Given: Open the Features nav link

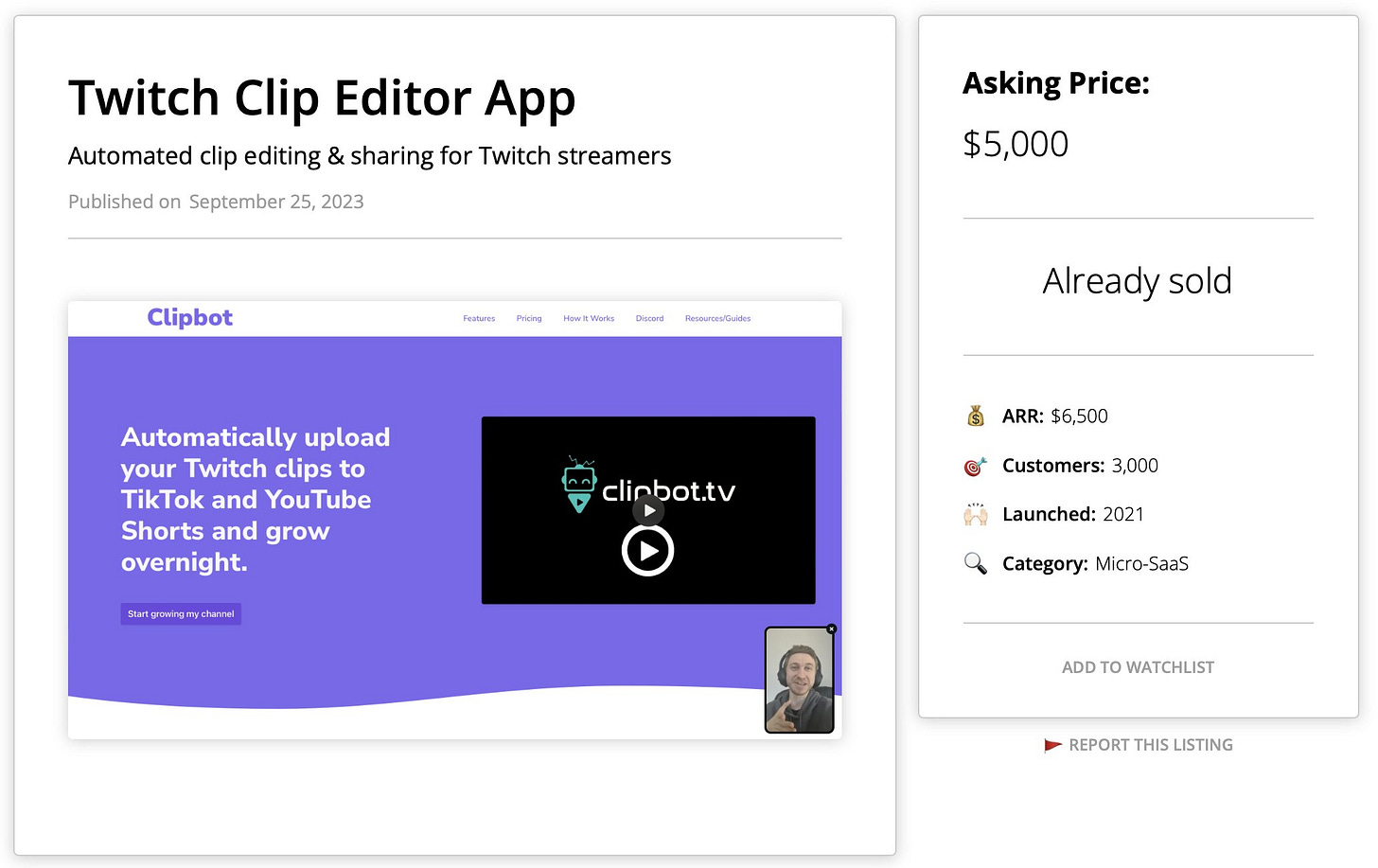Looking at the screenshot, I should (x=479, y=318).
